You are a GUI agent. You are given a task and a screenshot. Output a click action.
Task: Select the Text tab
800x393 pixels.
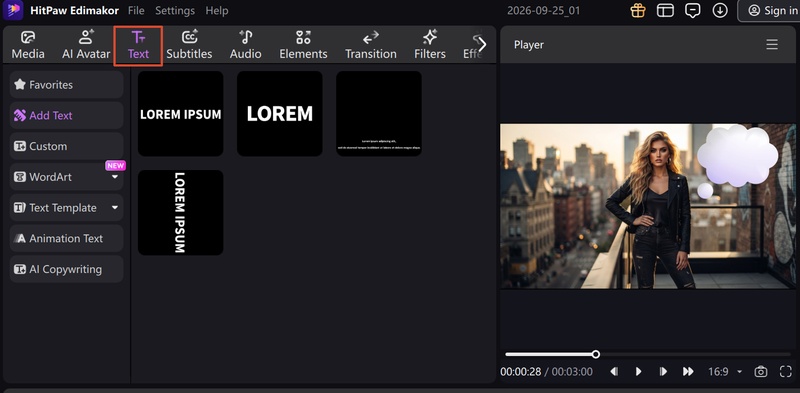pos(138,45)
